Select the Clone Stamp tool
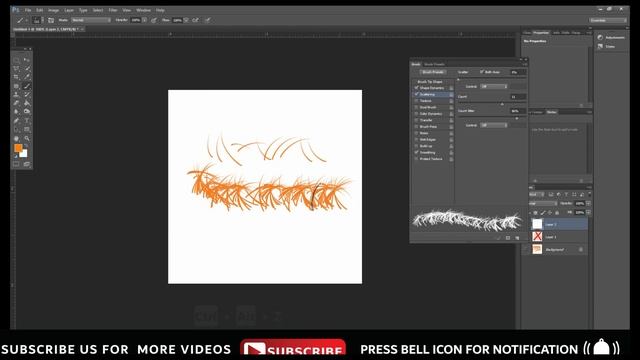Viewport: 640px width, 360px height. pyautogui.click(x=16, y=95)
